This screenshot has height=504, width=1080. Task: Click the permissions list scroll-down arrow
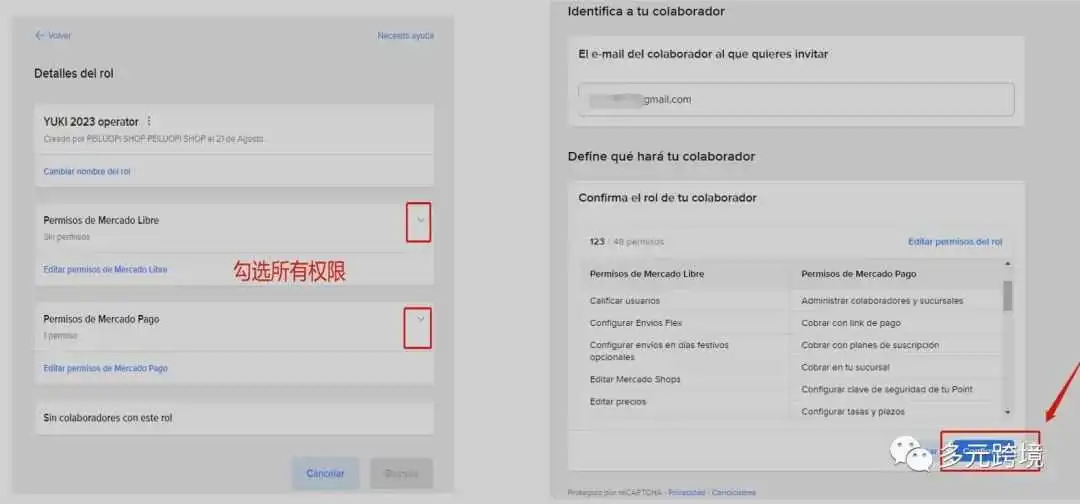click(1008, 412)
